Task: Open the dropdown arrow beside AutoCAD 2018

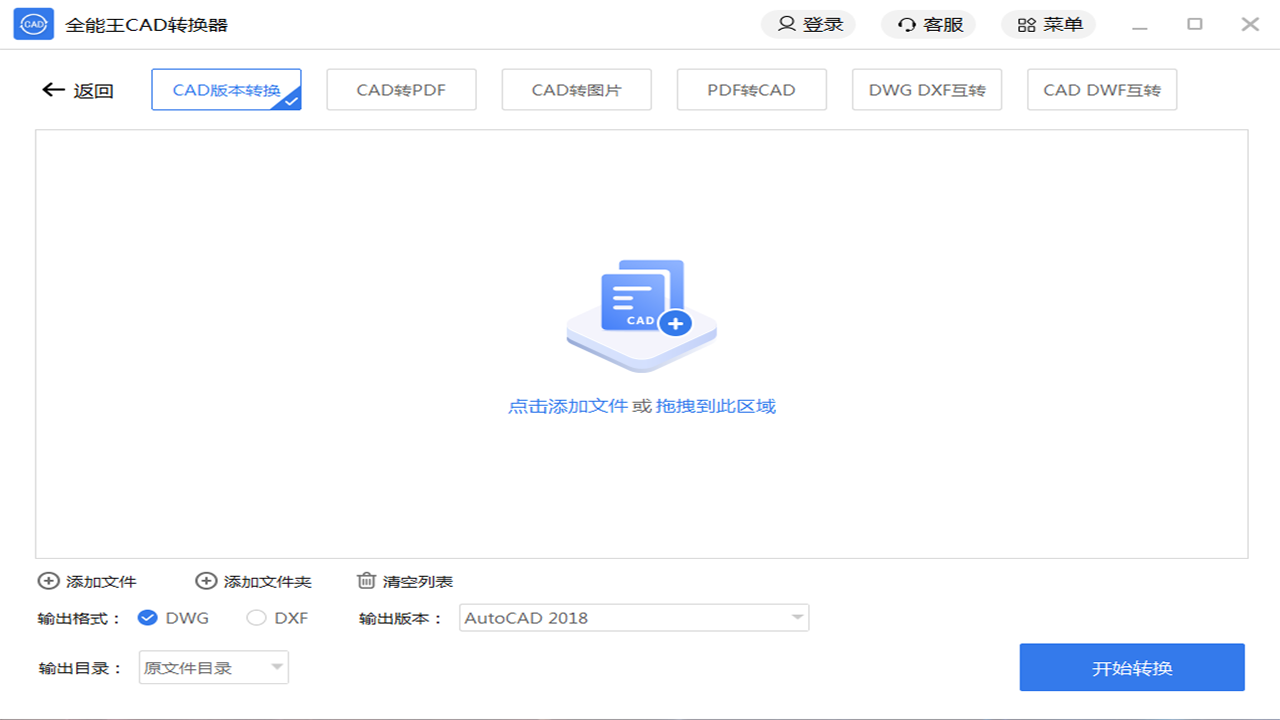Action: [795, 617]
